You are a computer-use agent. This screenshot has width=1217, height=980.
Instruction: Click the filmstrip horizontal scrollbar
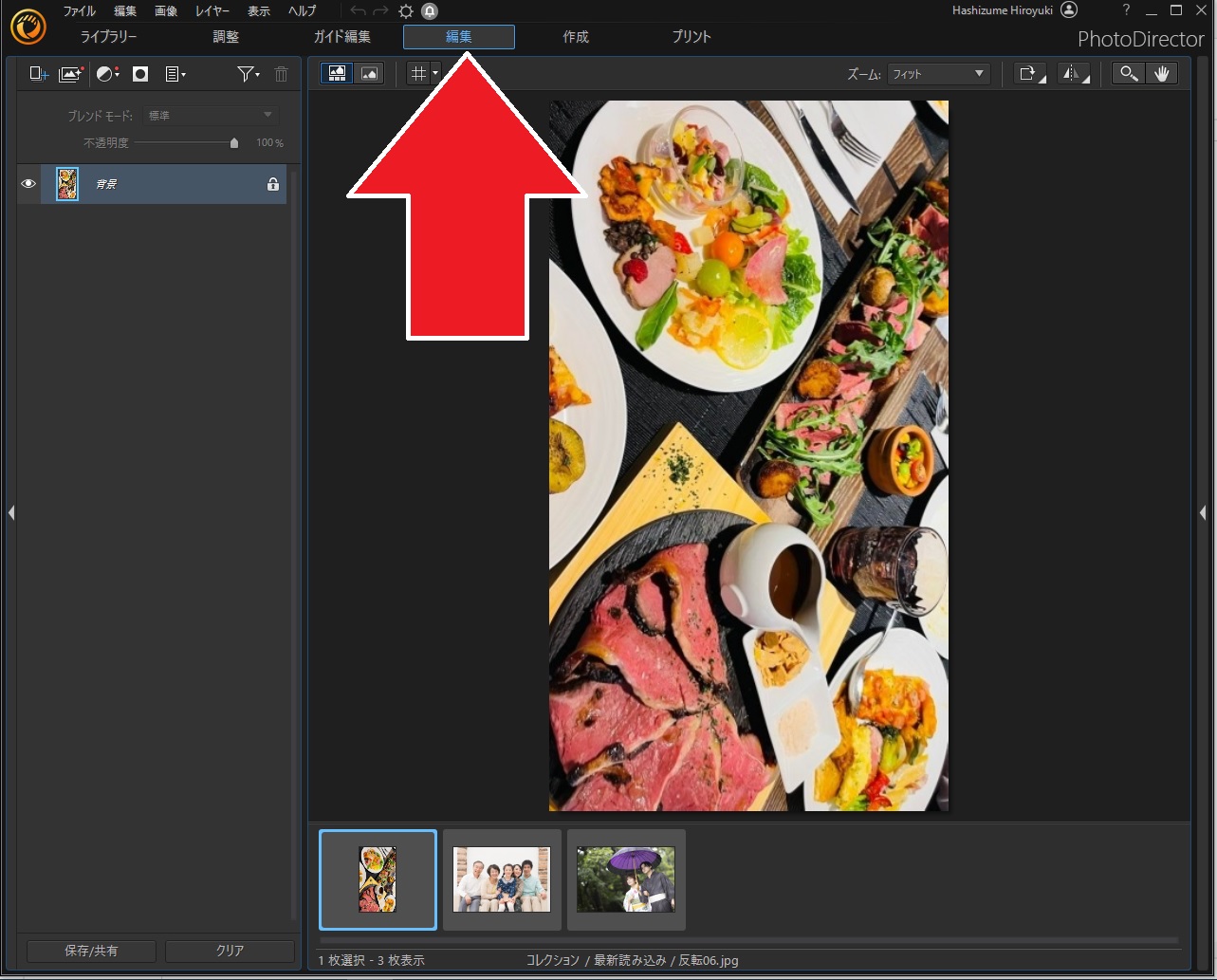[749, 941]
